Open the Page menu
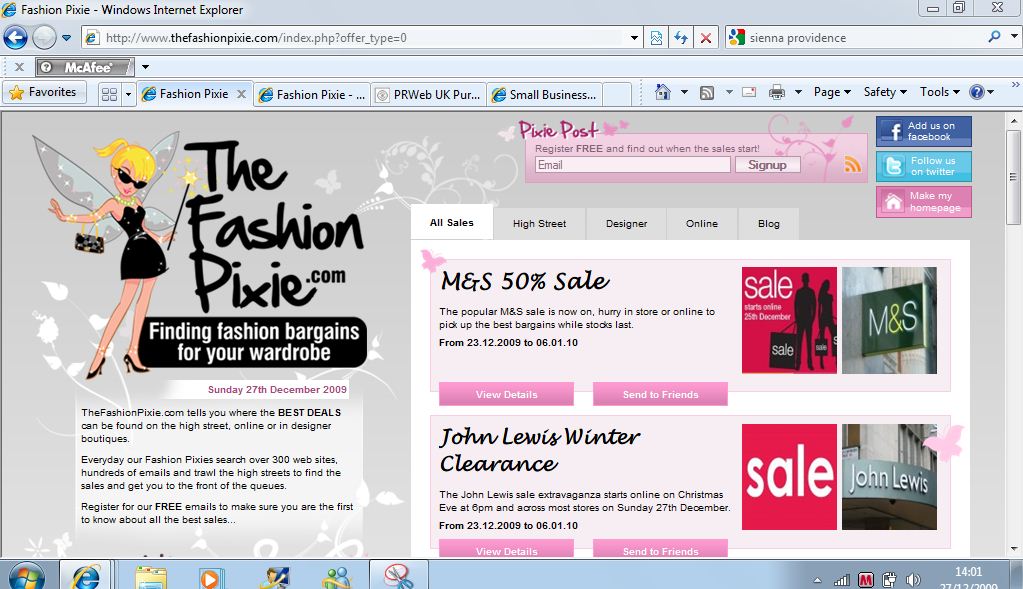 point(832,92)
